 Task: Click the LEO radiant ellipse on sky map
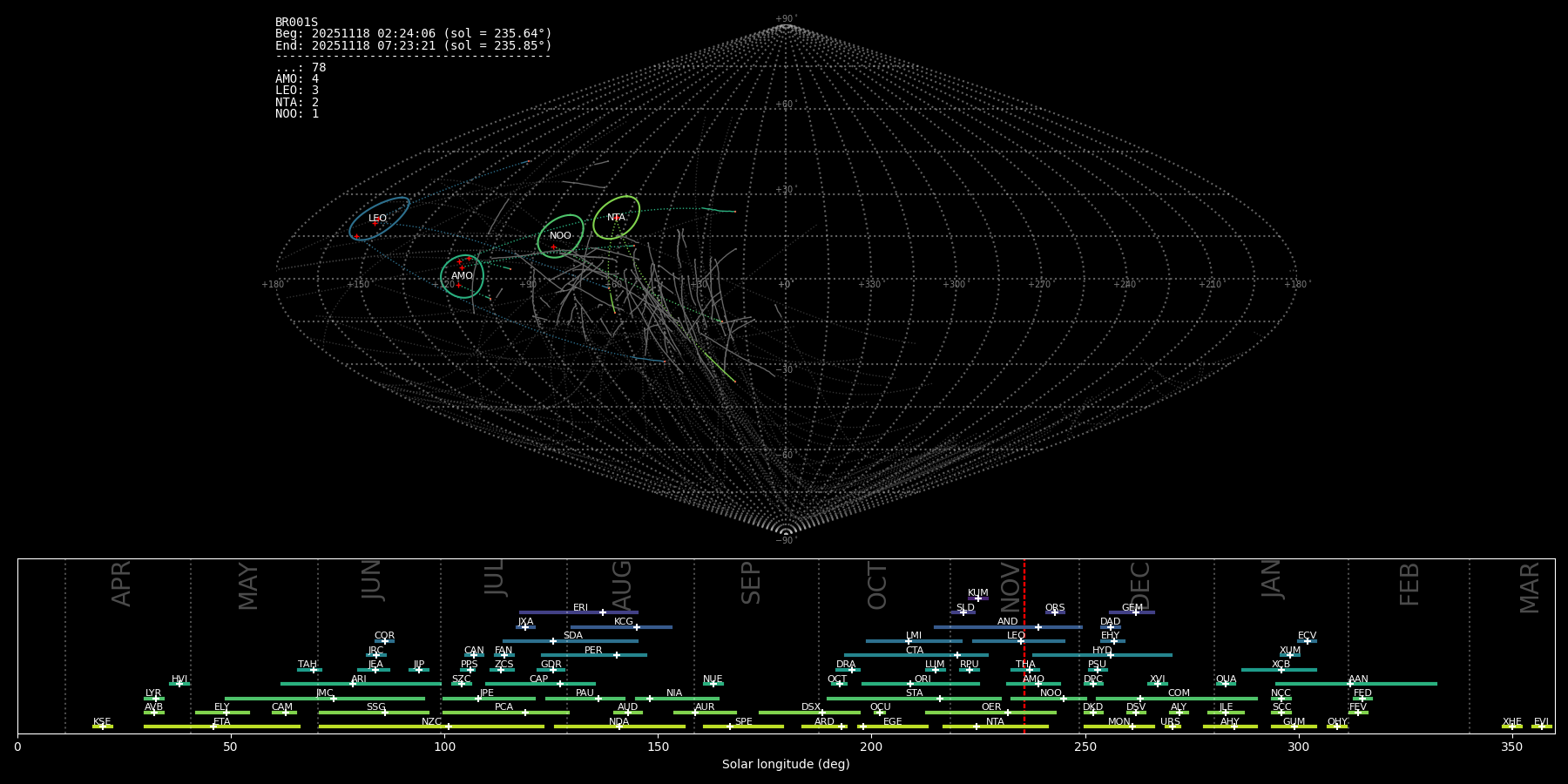pyautogui.click(x=379, y=218)
